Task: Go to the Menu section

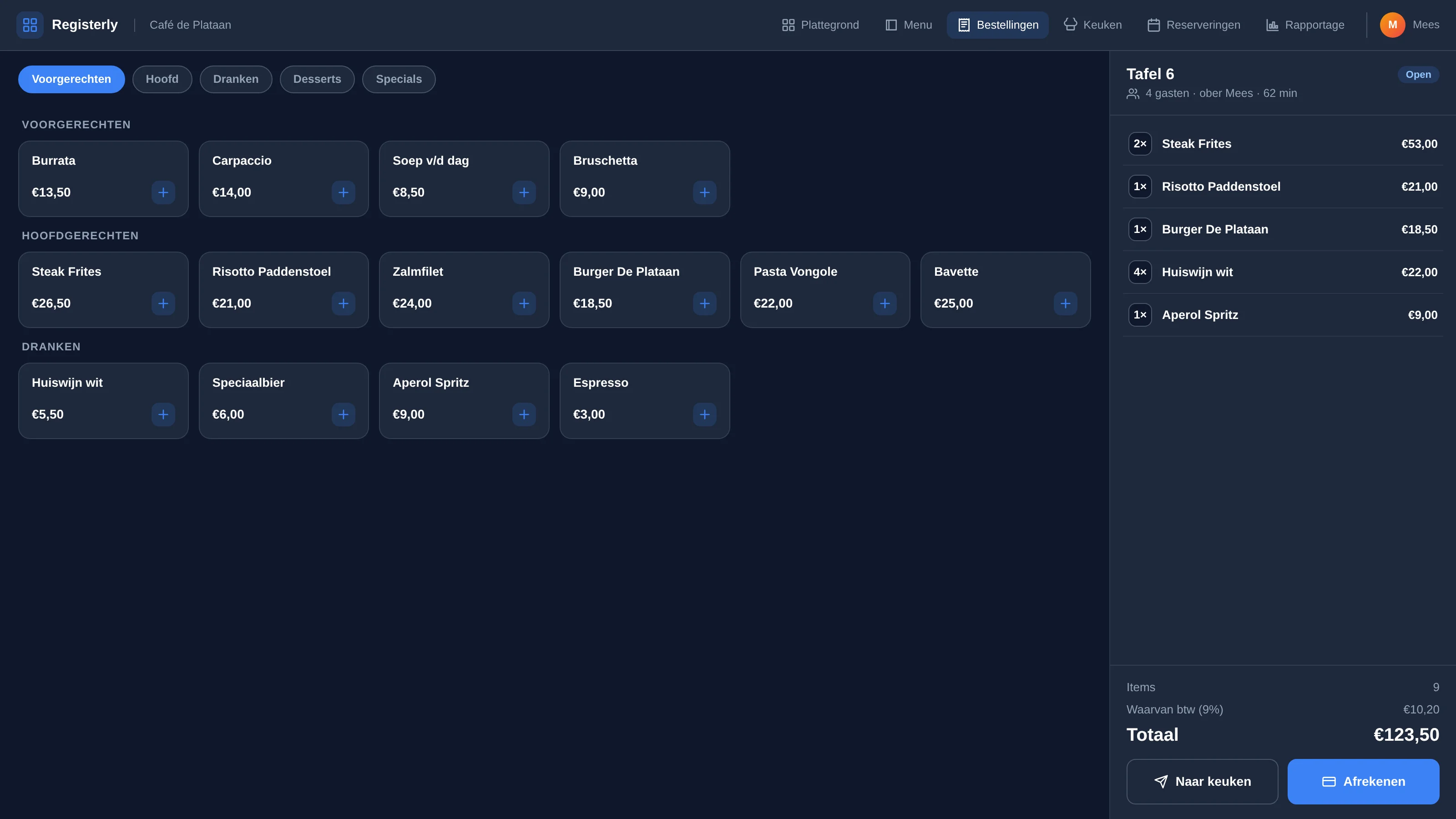Action: click(x=908, y=25)
